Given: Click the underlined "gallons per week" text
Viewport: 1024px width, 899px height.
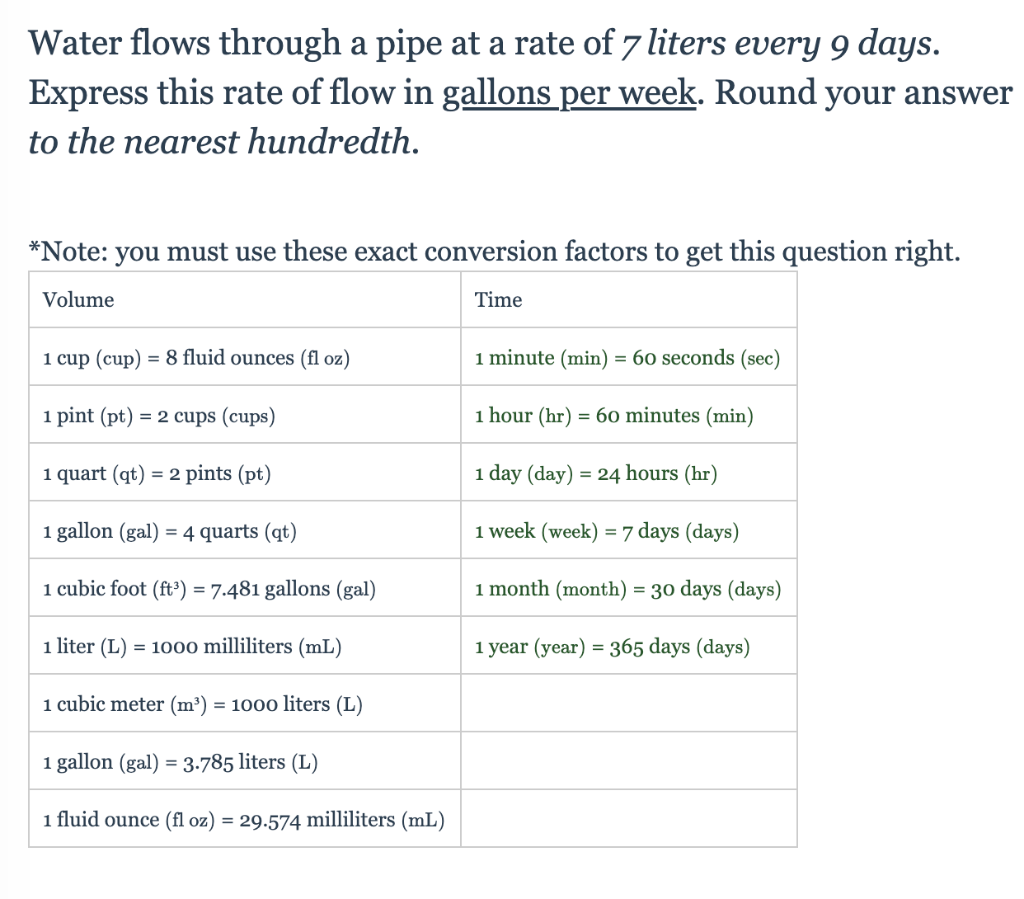Looking at the screenshot, I should pyautogui.click(x=568, y=93).
